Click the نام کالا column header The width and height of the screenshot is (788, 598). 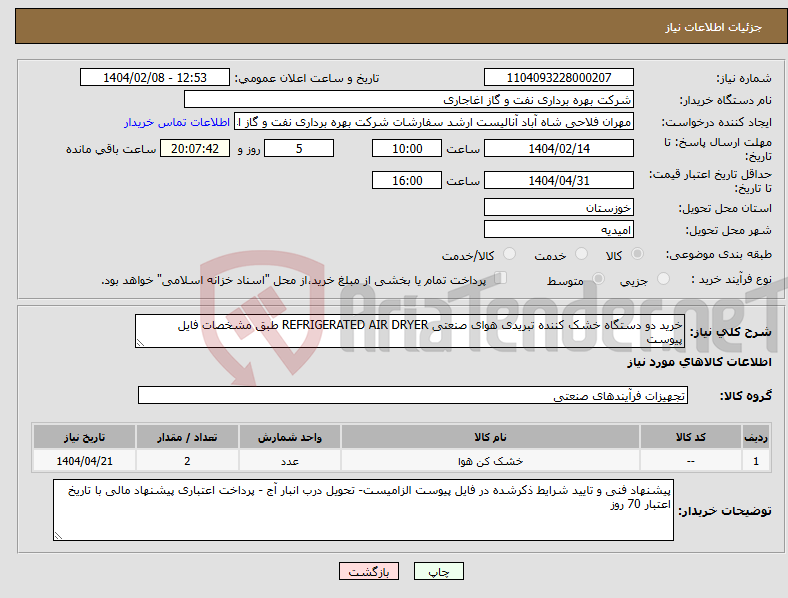click(x=490, y=437)
